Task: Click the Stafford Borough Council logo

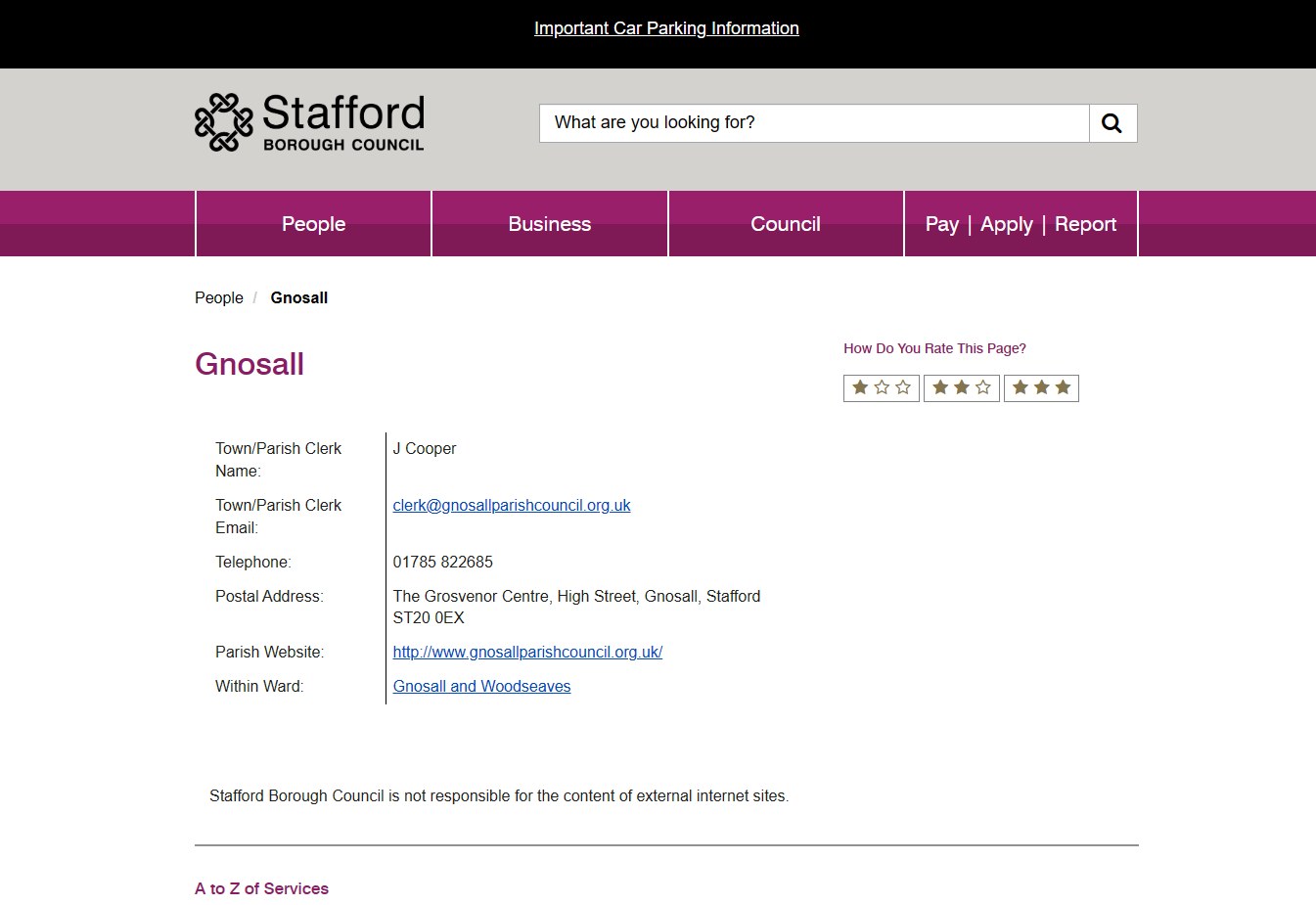Action: (308, 121)
